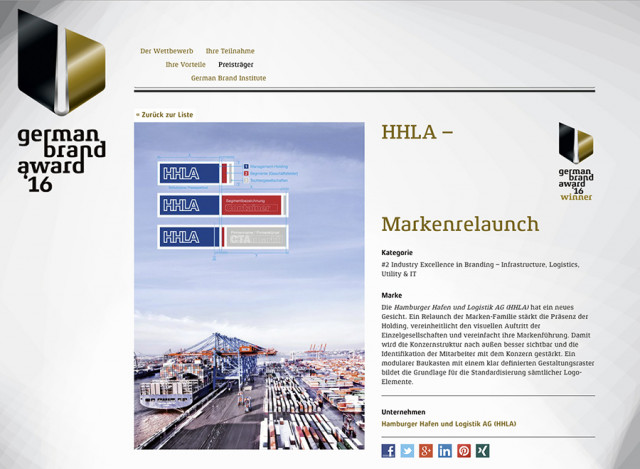Viewport: 640px width, 469px height.
Task: Share the page on Twitter
Action: tap(407, 451)
